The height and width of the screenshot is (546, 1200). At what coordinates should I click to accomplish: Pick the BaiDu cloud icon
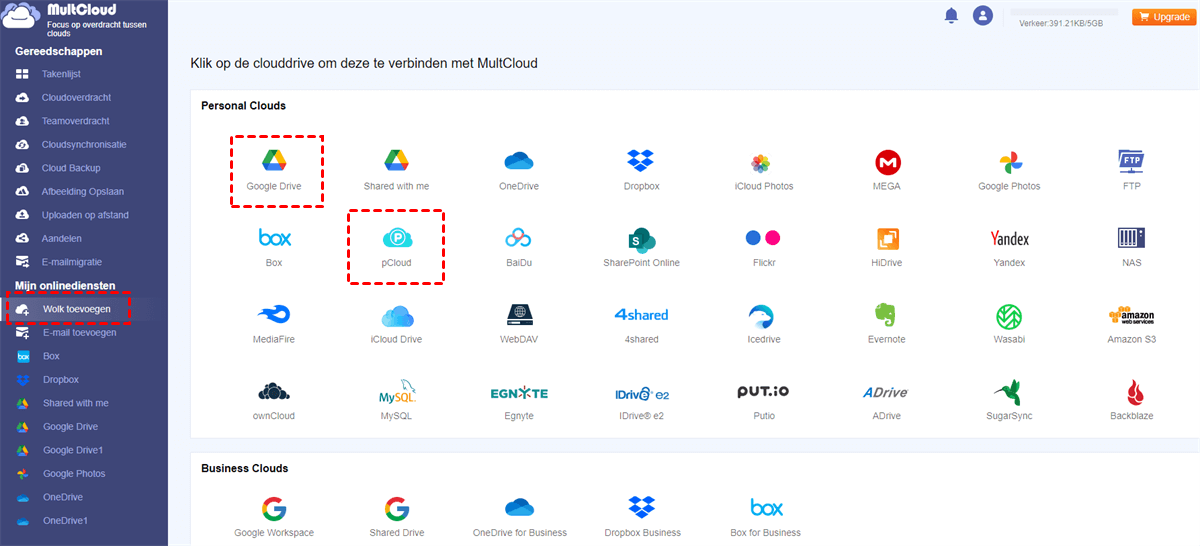[x=519, y=238]
